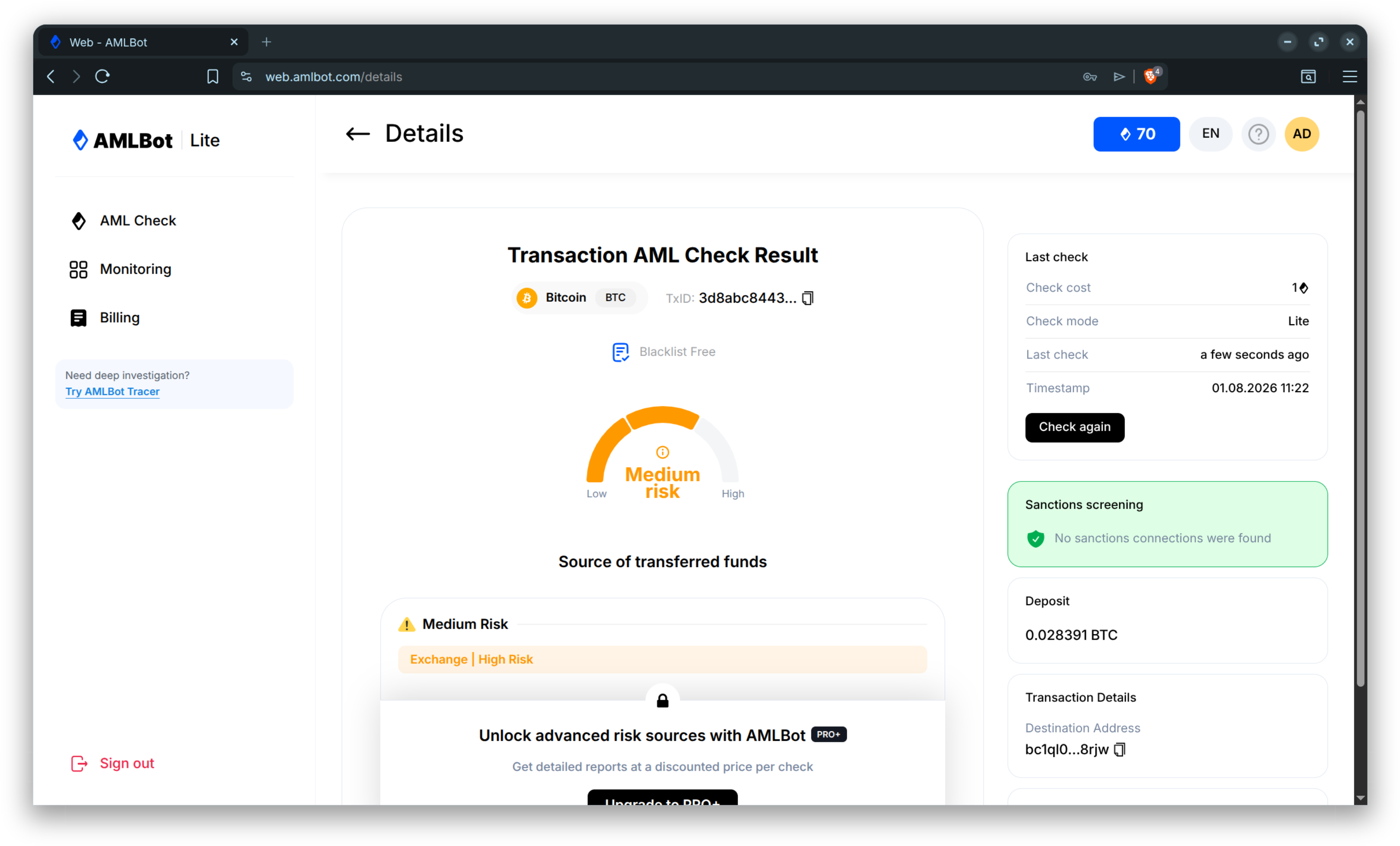This screenshot has height=846, width=1400.
Task: Open the Billing page
Action: coord(104,318)
